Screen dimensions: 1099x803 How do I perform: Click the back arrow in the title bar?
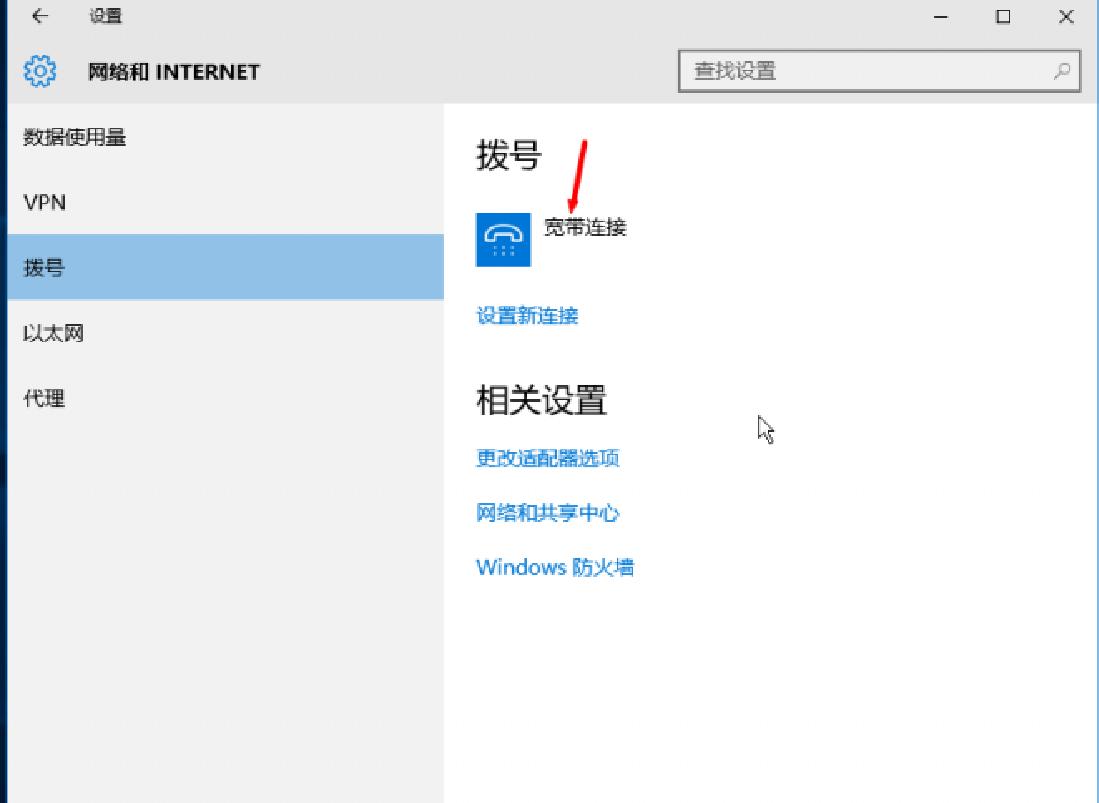40,16
